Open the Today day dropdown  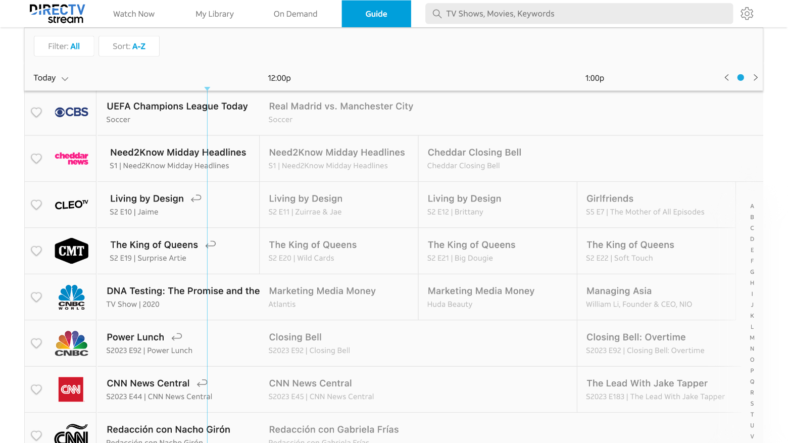click(51, 78)
